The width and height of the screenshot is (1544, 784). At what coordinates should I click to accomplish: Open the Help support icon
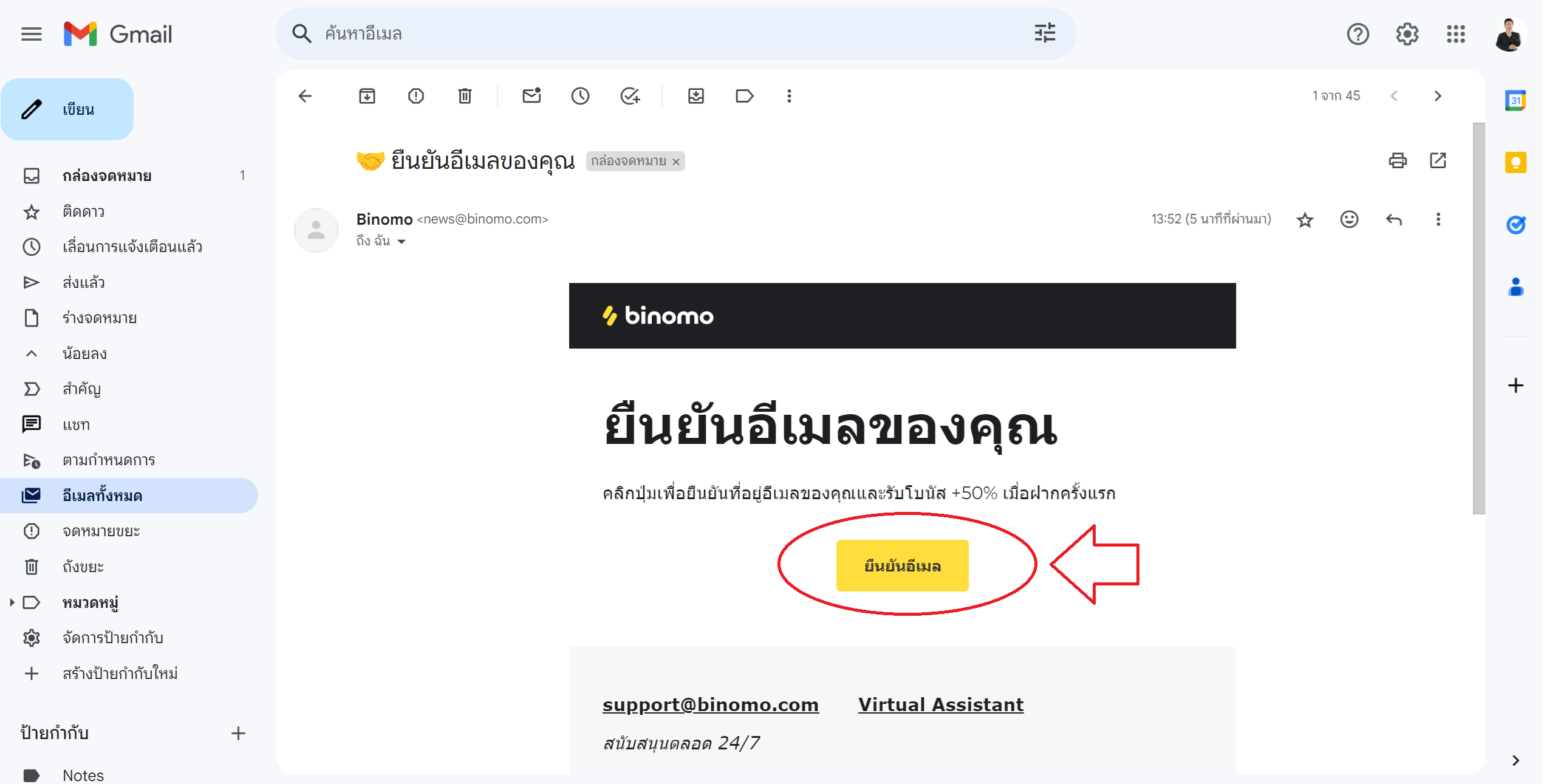coord(1358,34)
